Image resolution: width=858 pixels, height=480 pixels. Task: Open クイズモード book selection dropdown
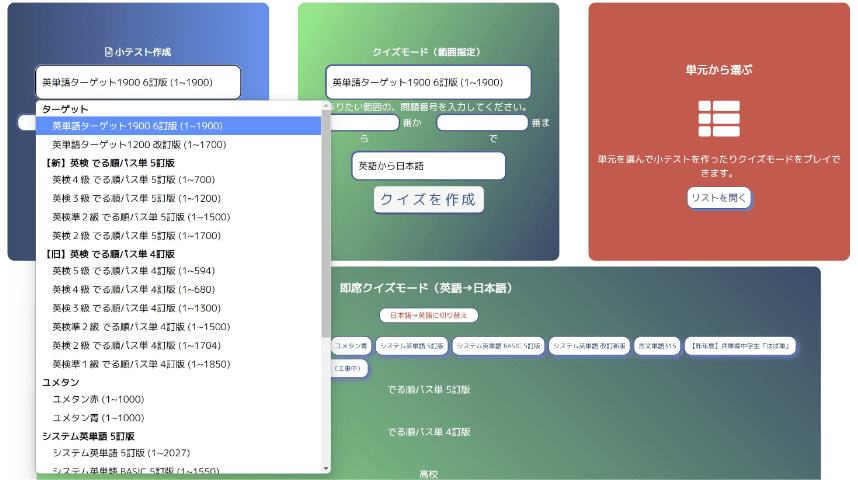point(427,82)
